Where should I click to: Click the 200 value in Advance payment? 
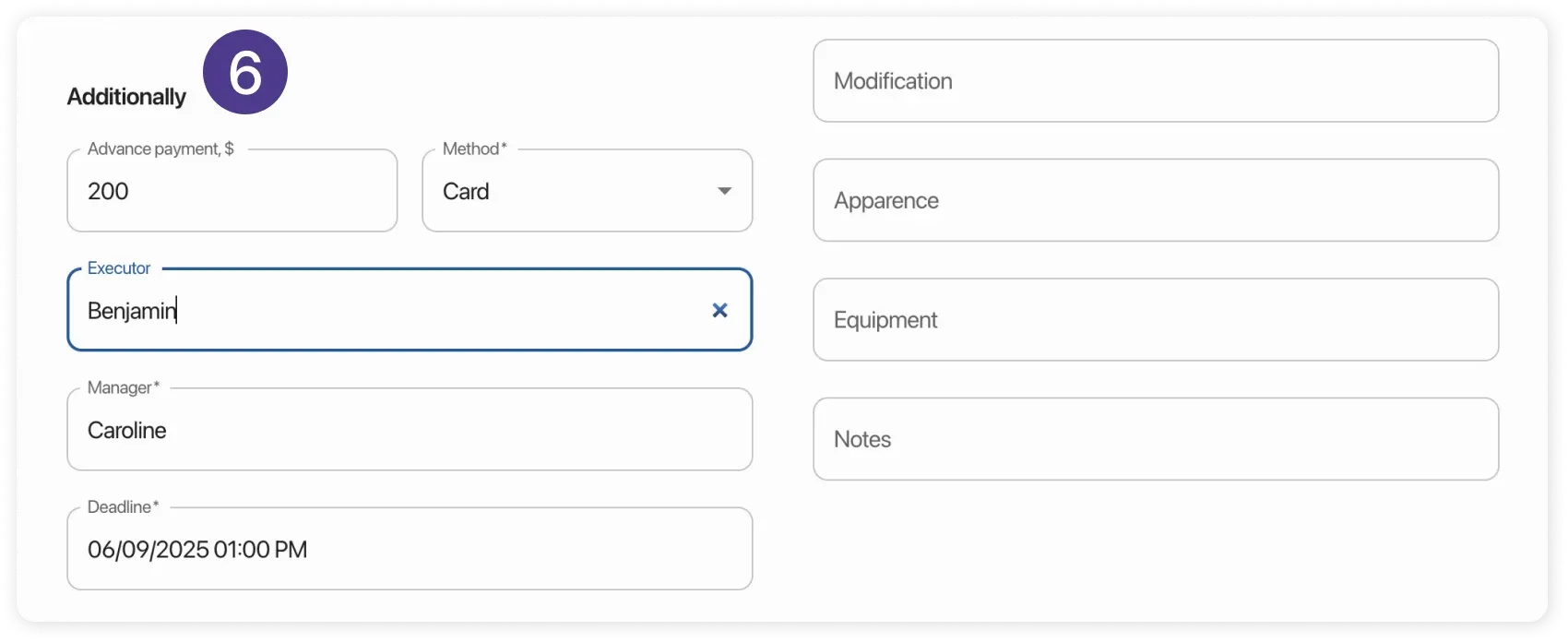click(x=108, y=192)
